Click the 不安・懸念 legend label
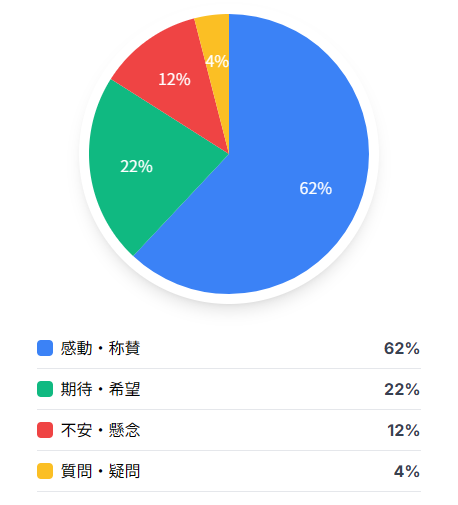Viewport: 458px width, 505px height. (100, 430)
